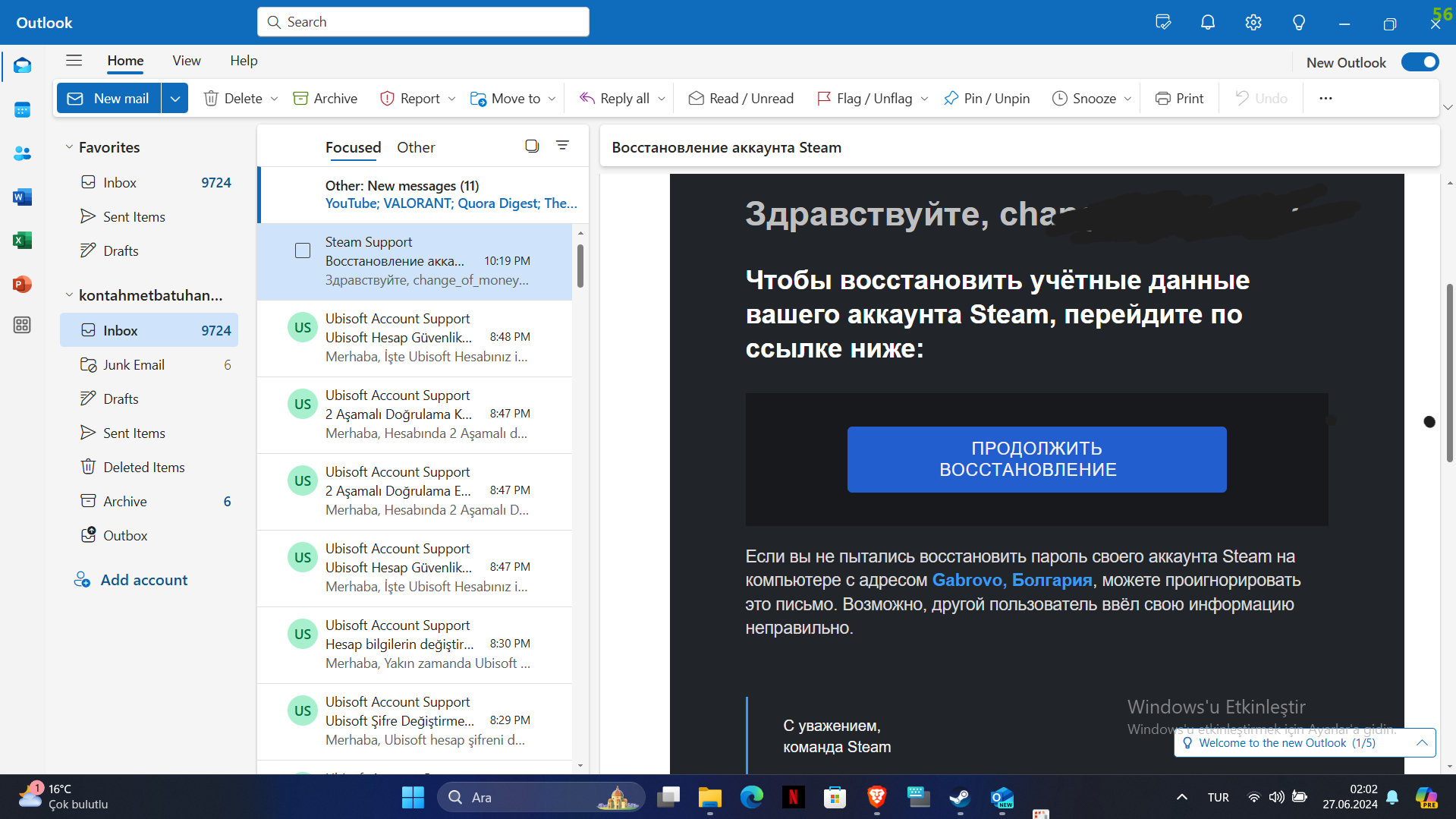Click the Windows Start button
This screenshot has height=819, width=1456.
coord(413,797)
